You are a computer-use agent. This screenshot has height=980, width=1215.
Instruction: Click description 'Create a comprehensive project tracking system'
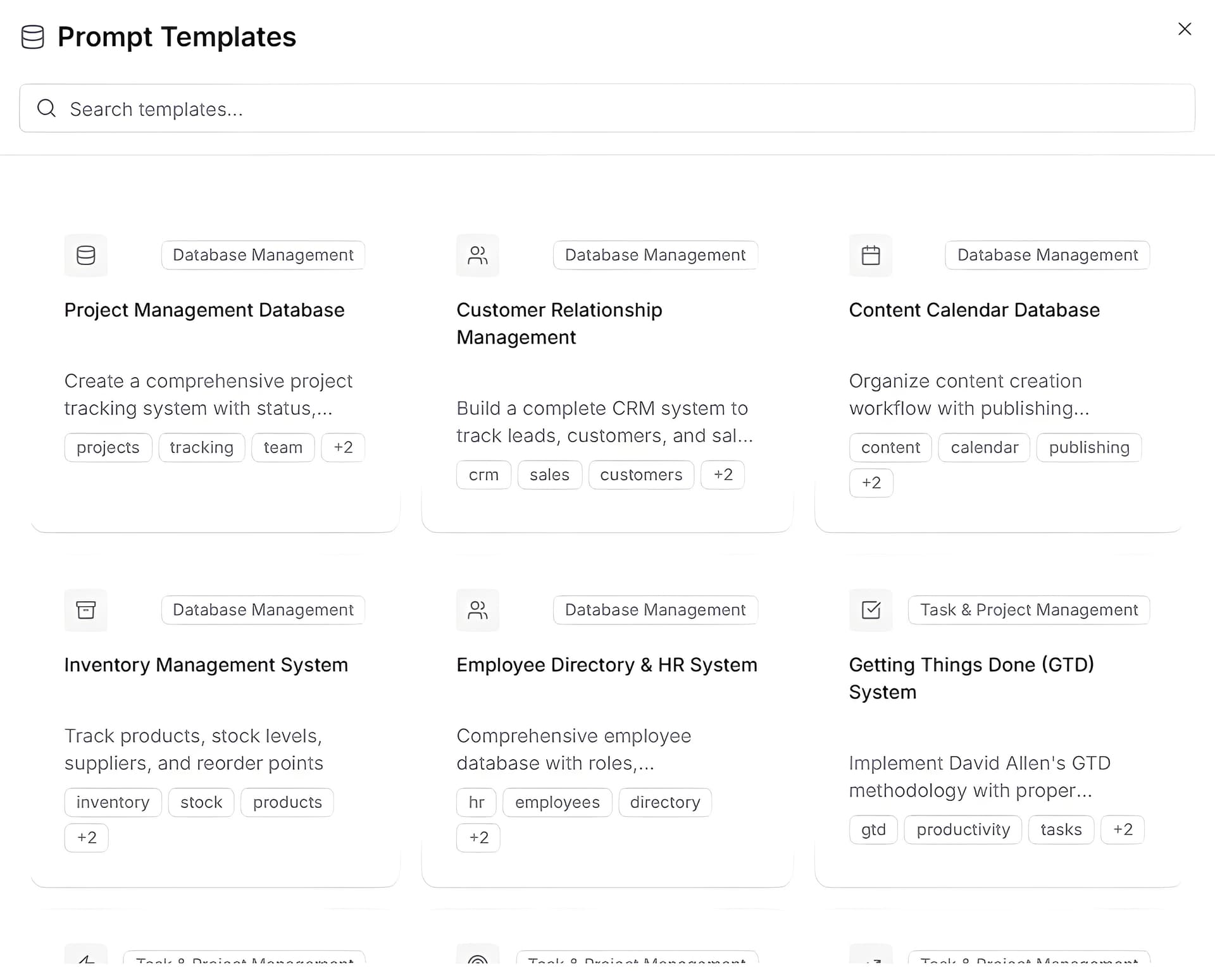209,395
